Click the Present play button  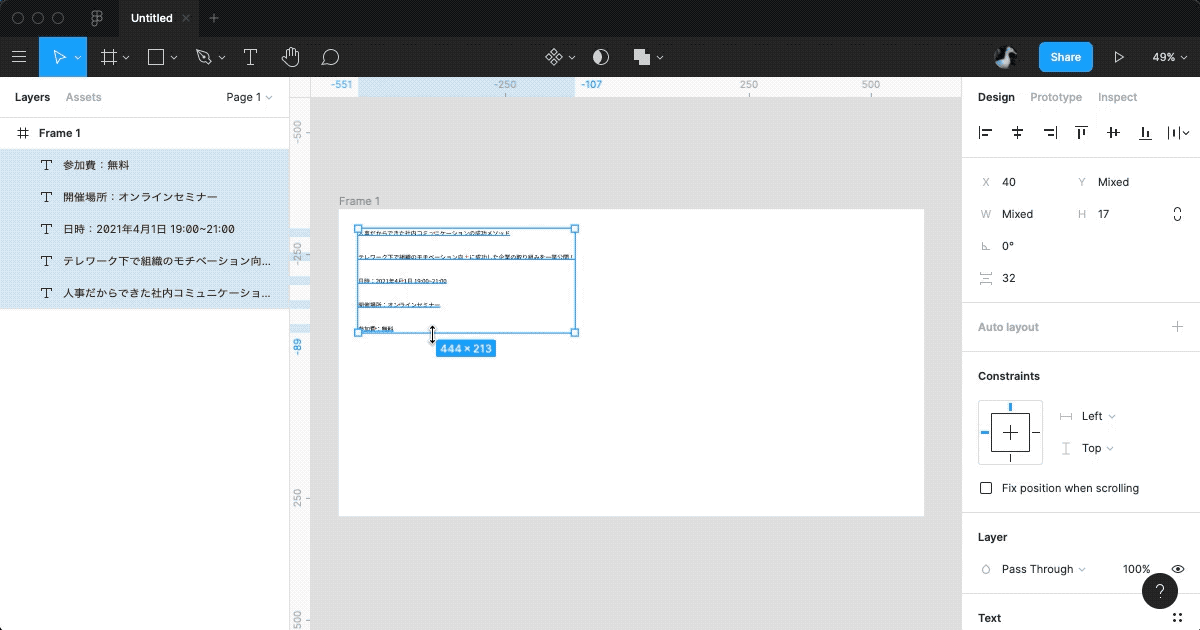[x=1119, y=57]
